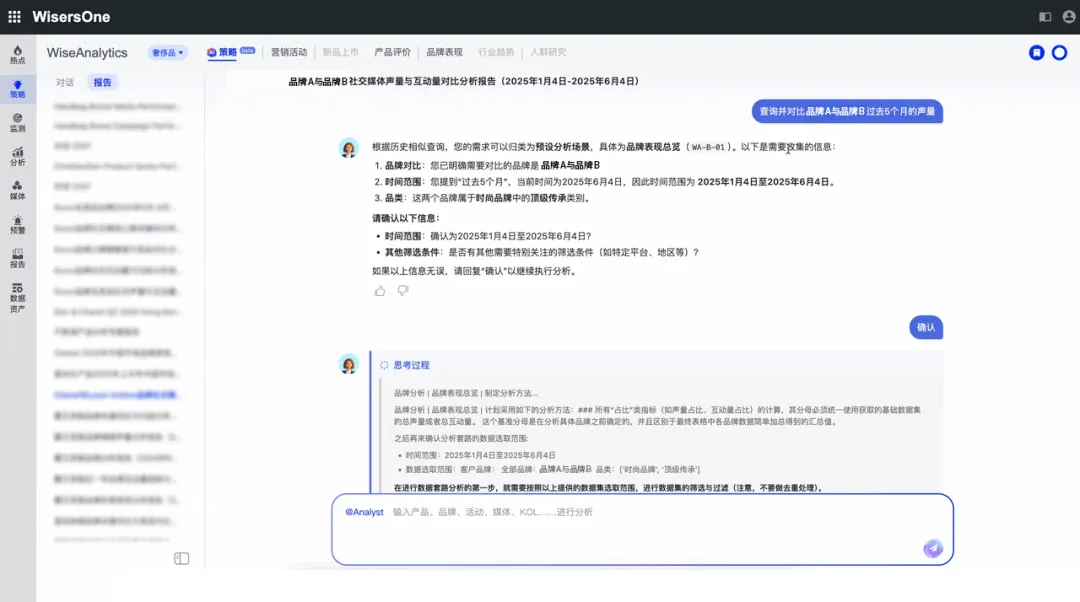Click the 确认 message bubble
This screenshot has width=1080, height=602.
point(926,327)
